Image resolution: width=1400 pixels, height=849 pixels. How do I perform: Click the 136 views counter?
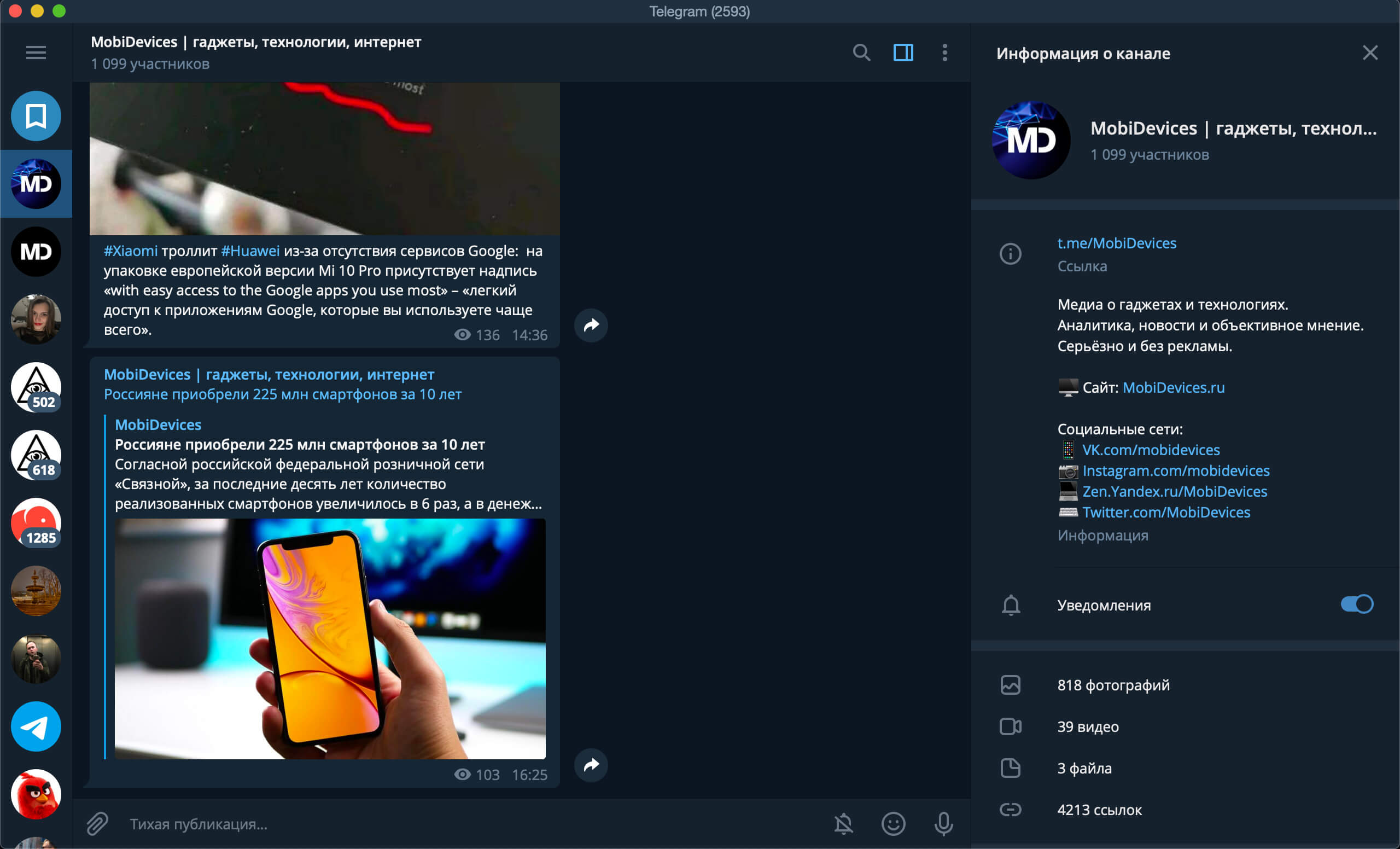pos(477,335)
